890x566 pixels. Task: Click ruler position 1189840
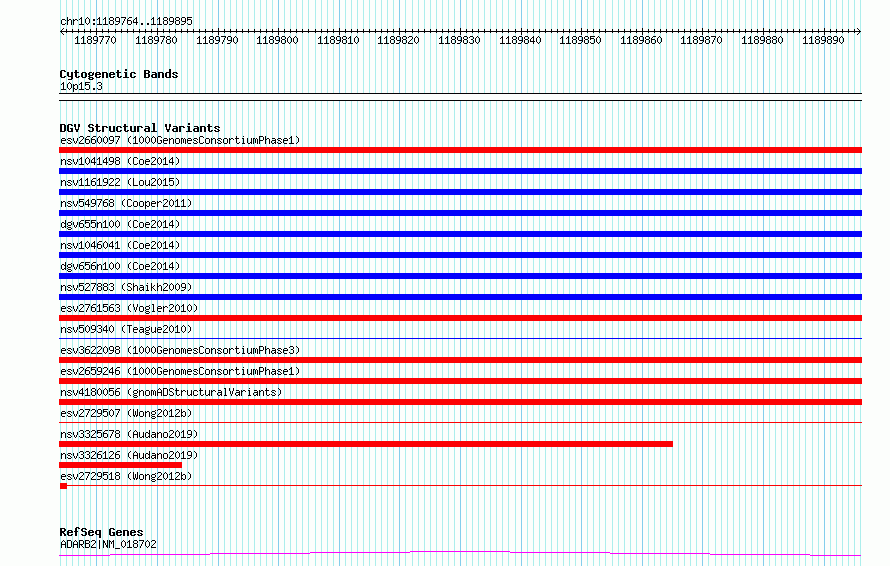click(x=520, y=40)
